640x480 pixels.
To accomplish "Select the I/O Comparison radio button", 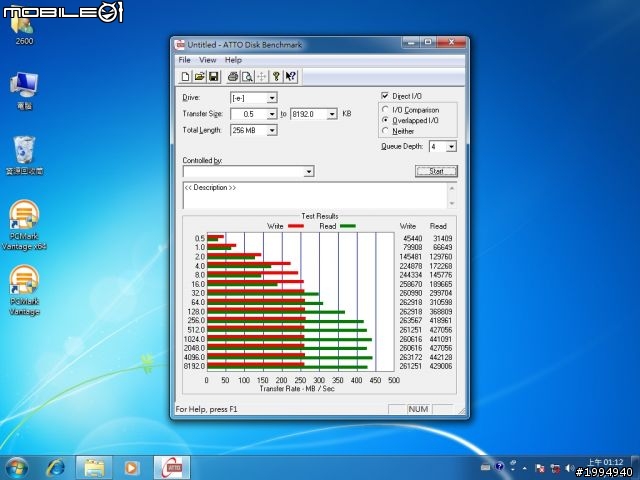I will pos(385,109).
